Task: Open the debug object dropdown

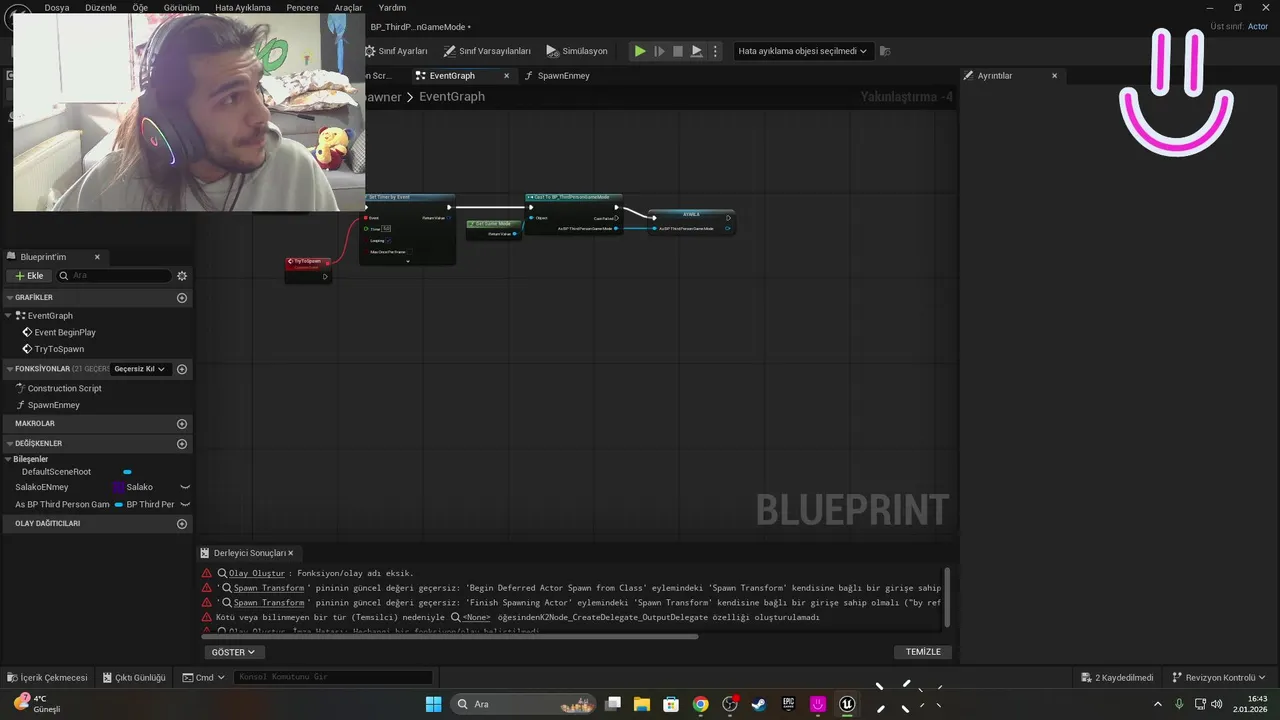Action: pyautogui.click(x=803, y=51)
